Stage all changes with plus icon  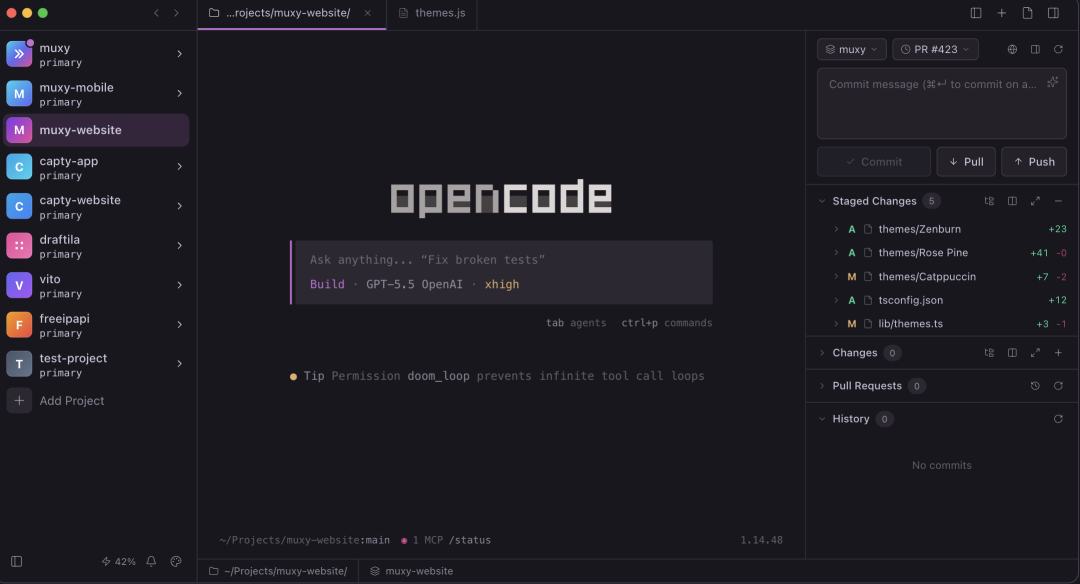pyautogui.click(x=1058, y=353)
